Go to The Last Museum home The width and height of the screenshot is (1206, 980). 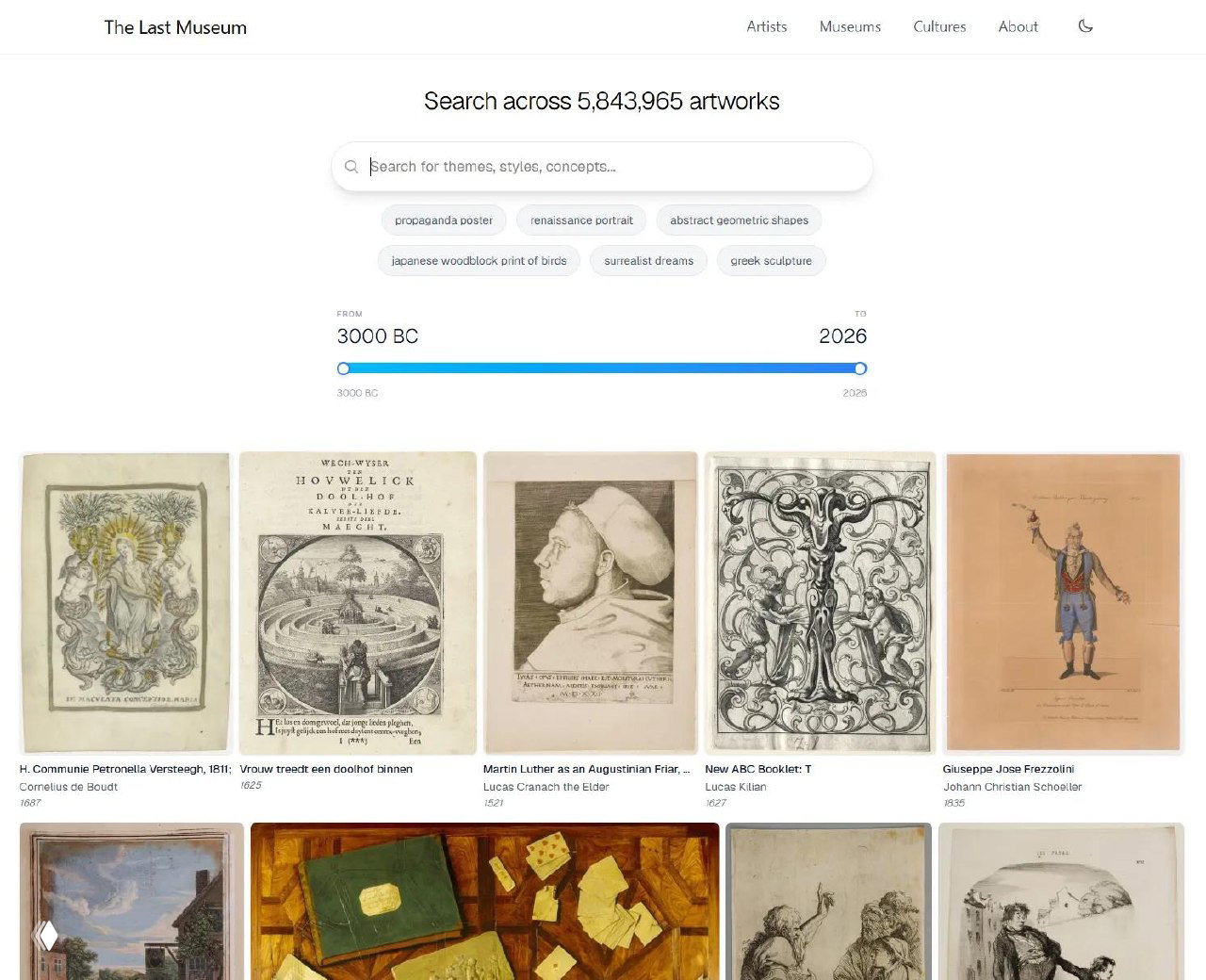click(x=175, y=27)
